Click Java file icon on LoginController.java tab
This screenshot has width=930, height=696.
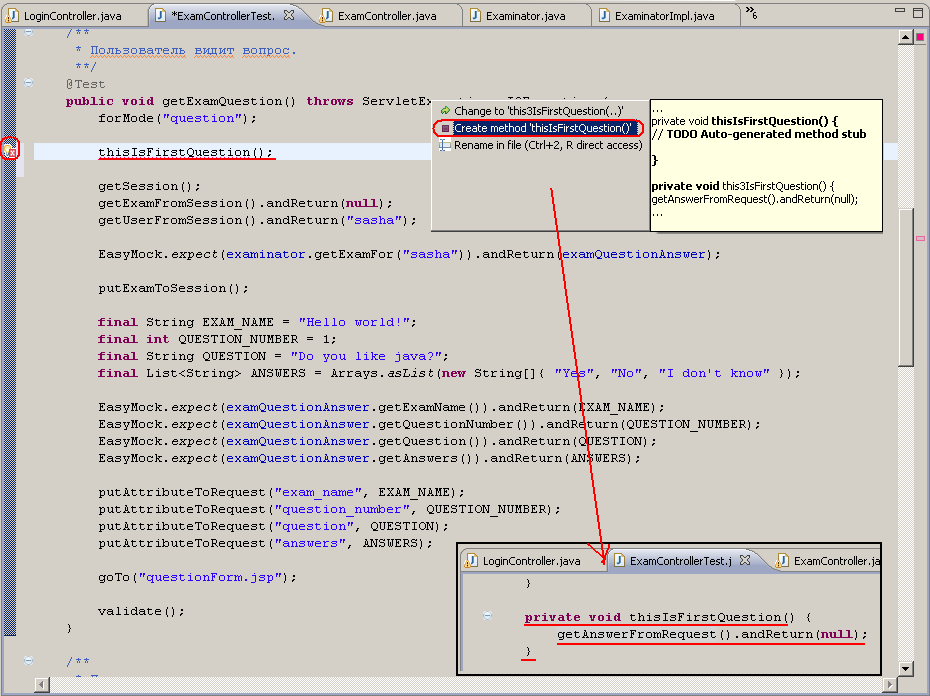point(11,15)
